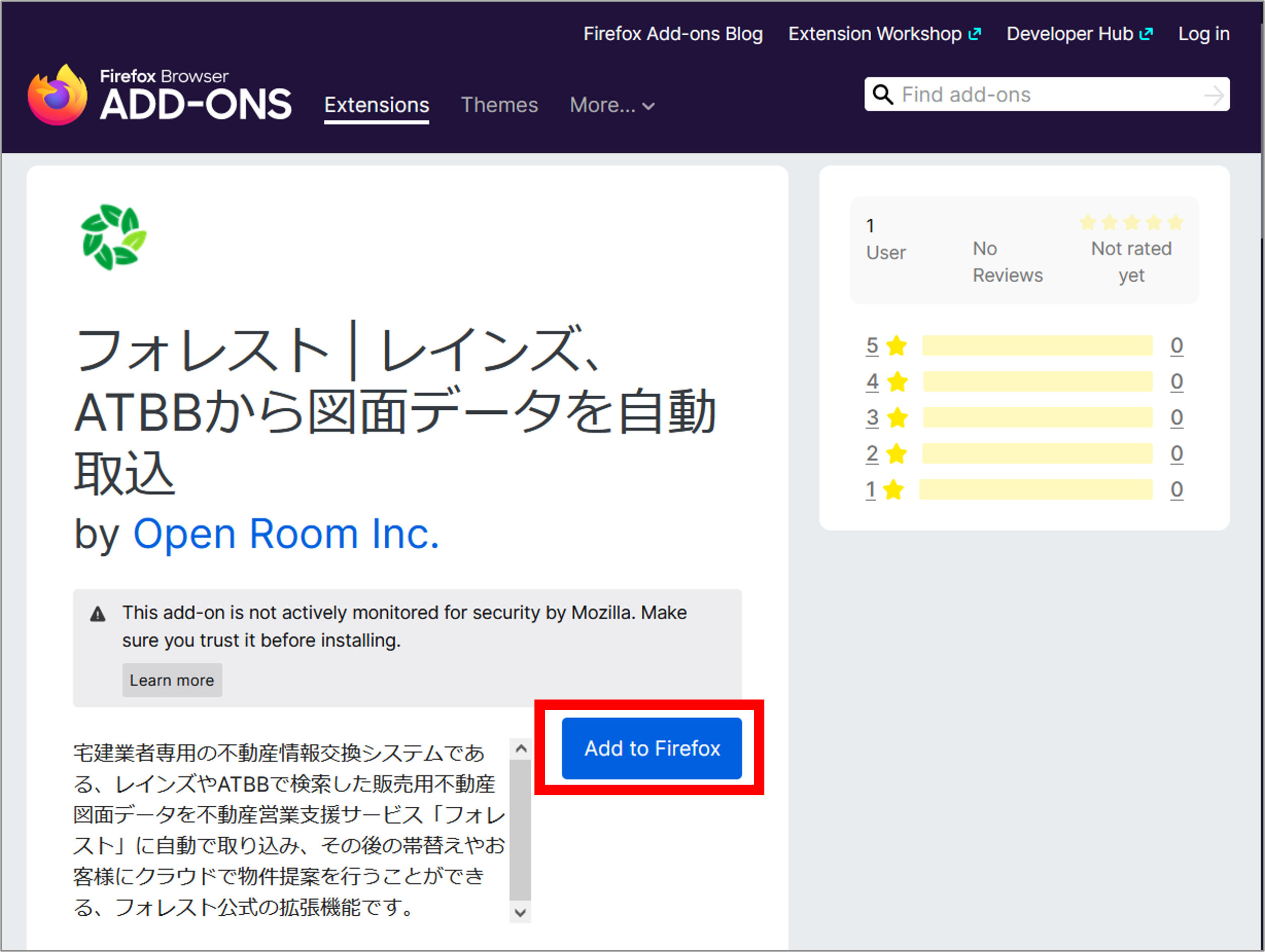Click the More... chevron arrow
The width and height of the screenshot is (1265, 952).
(648, 106)
